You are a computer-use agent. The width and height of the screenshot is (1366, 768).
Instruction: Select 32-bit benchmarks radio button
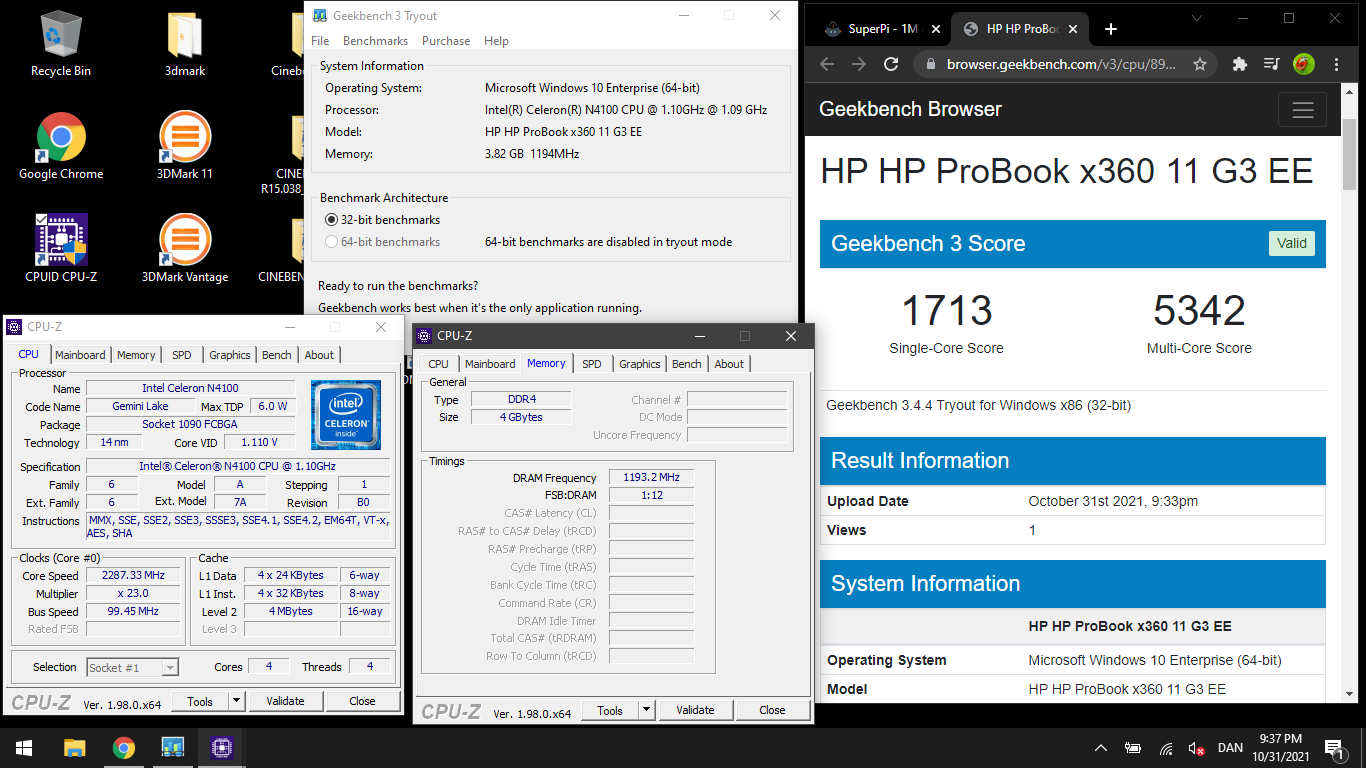[332, 220]
